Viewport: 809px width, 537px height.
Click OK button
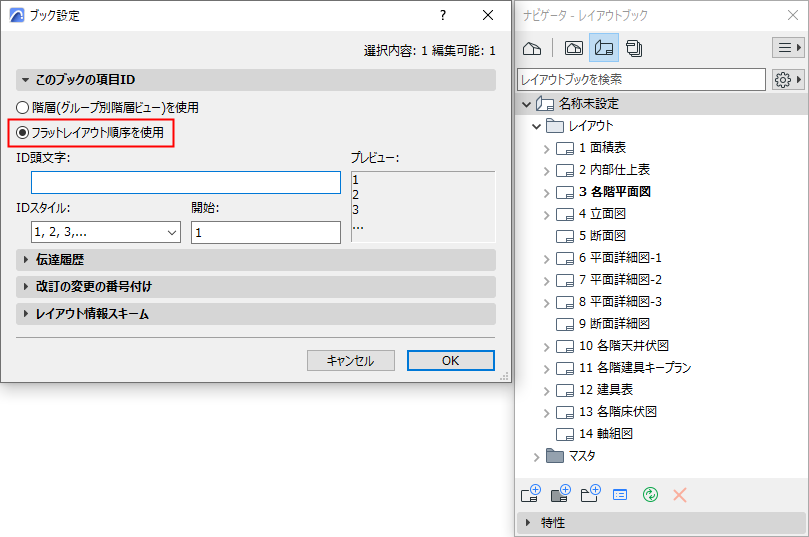pyautogui.click(x=450, y=361)
